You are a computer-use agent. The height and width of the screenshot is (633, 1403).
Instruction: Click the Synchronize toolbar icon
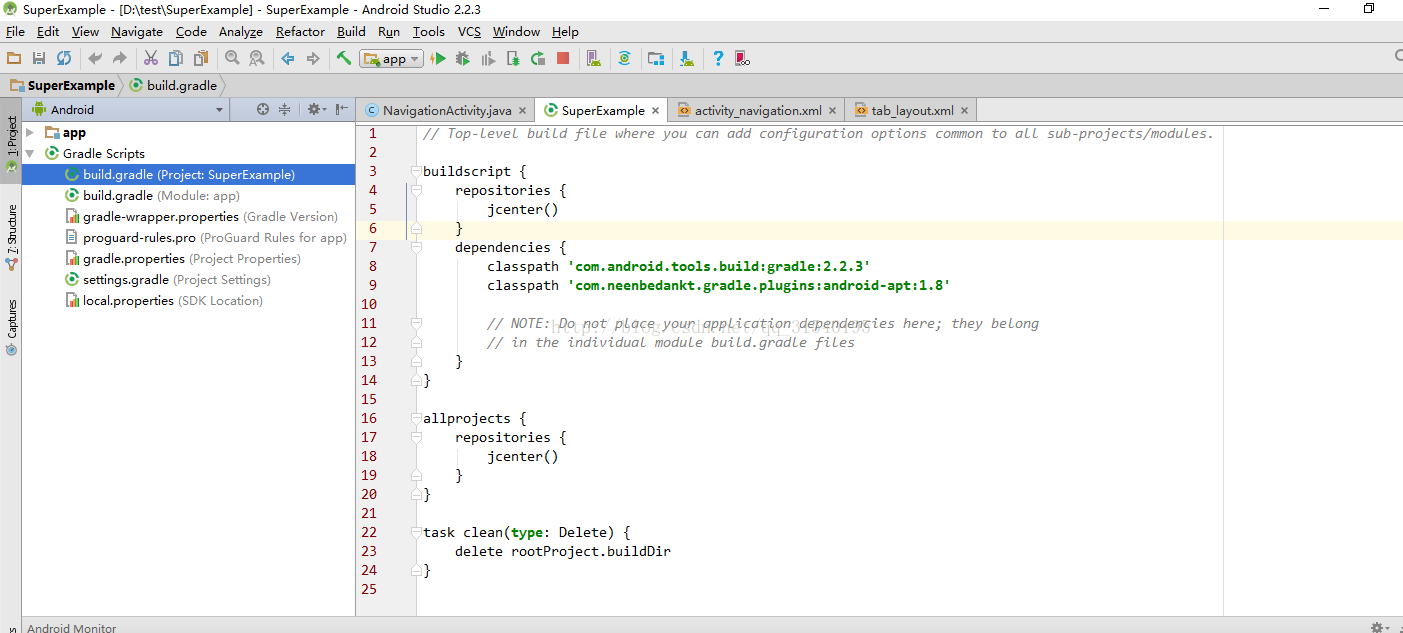(x=64, y=59)
